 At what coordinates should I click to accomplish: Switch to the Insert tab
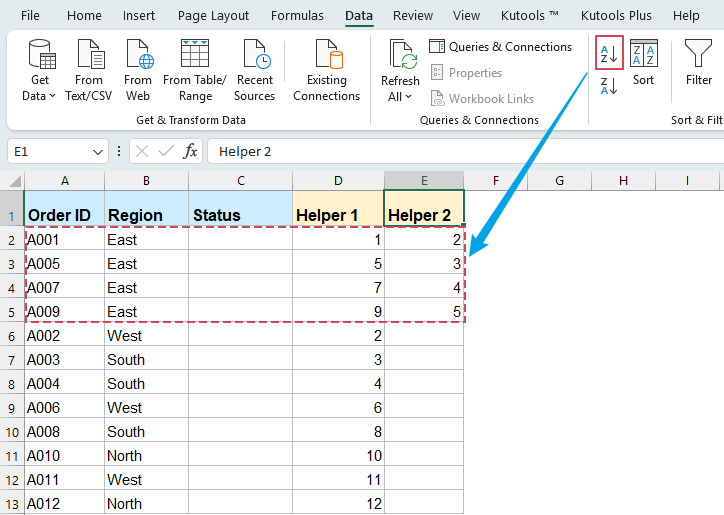[x=139, y=16]
